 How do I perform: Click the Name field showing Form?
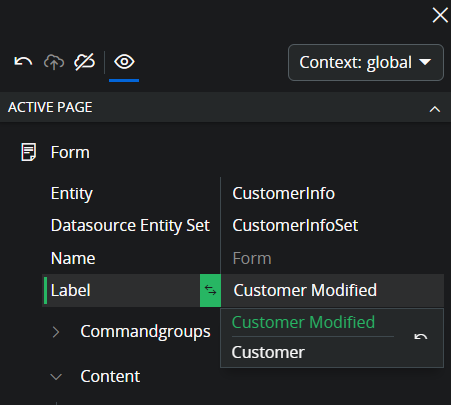point(252,258)
